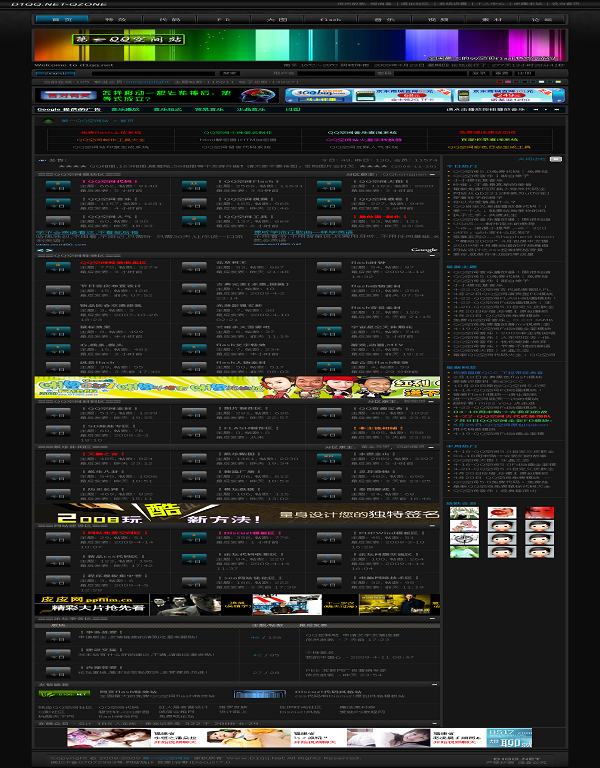
Task: Collapse the 娱乐休闲区 section
Action: (x=432, y=447)
